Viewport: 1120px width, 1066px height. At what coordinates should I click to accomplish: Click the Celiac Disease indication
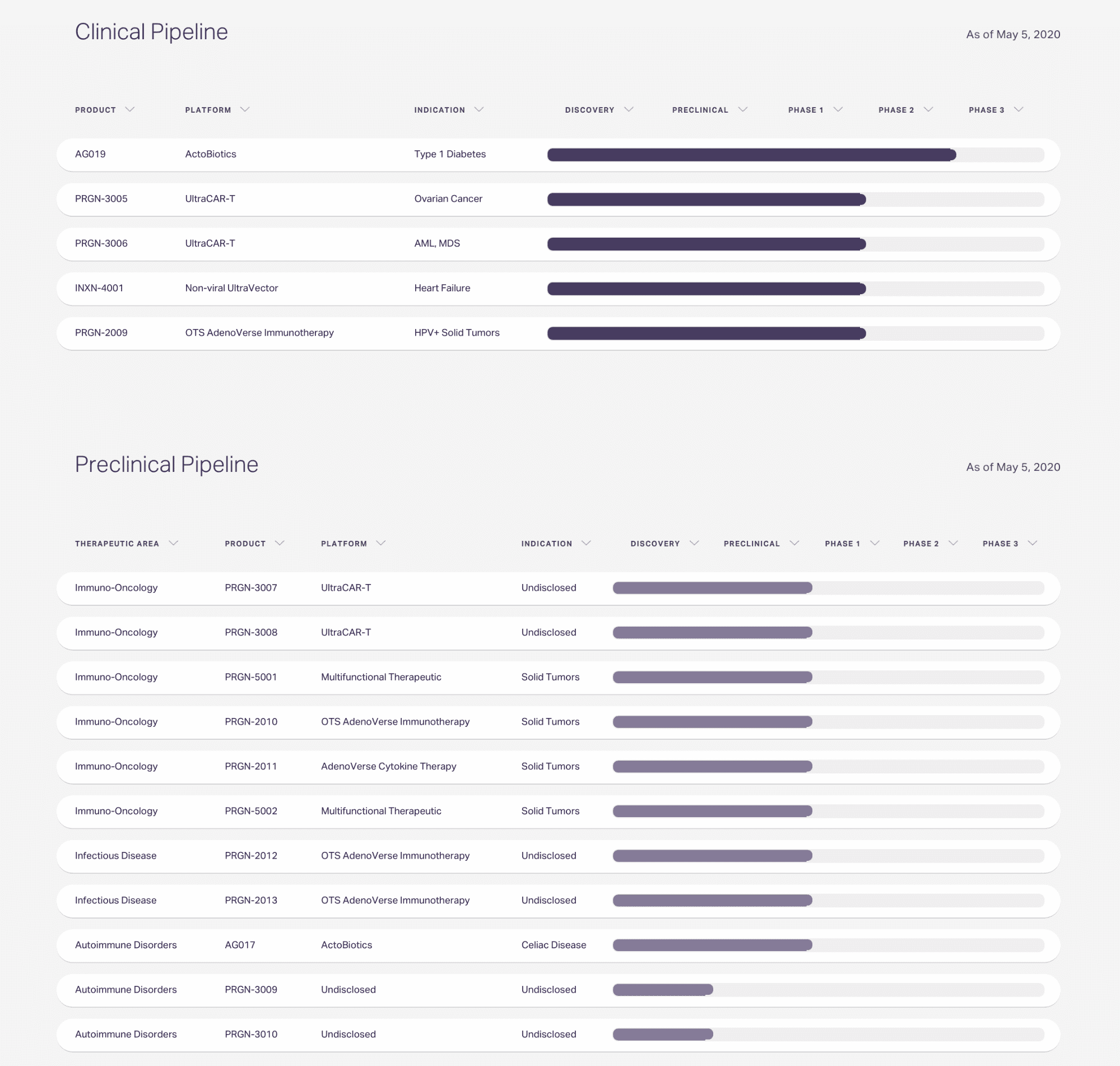pyautogui.click(x=554, y=945)
